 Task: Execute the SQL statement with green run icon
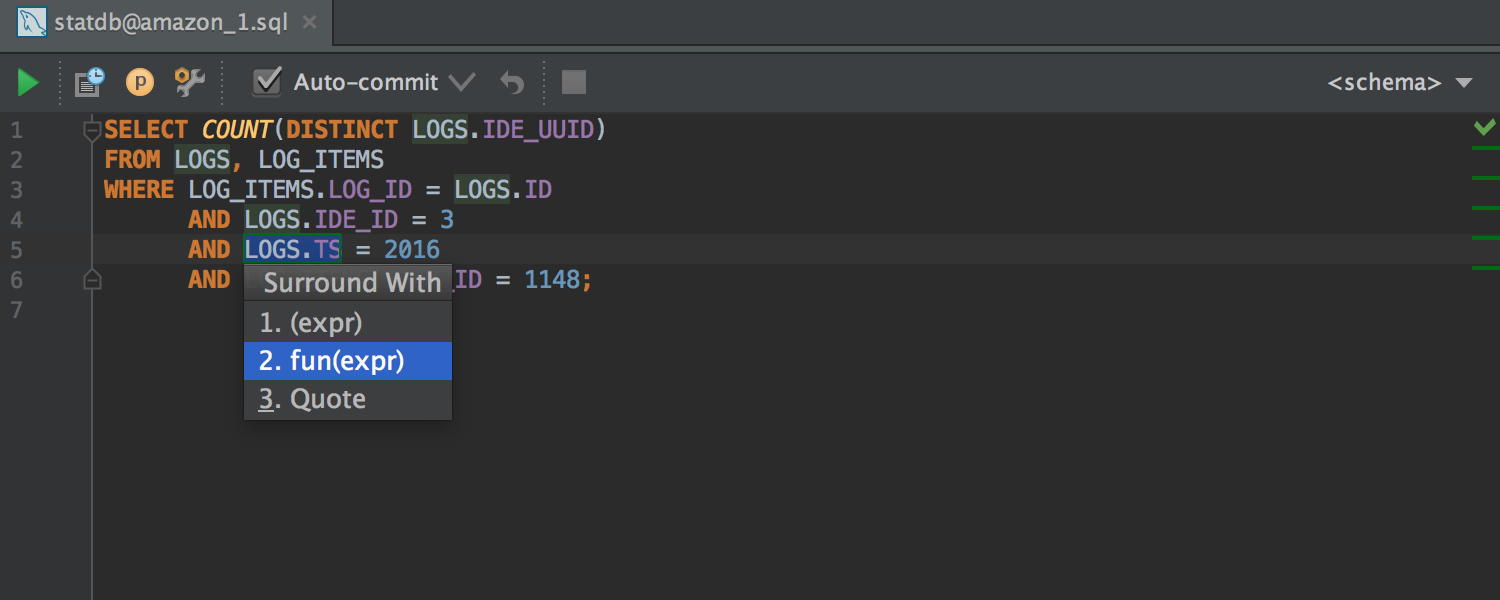tap(27, 82)
